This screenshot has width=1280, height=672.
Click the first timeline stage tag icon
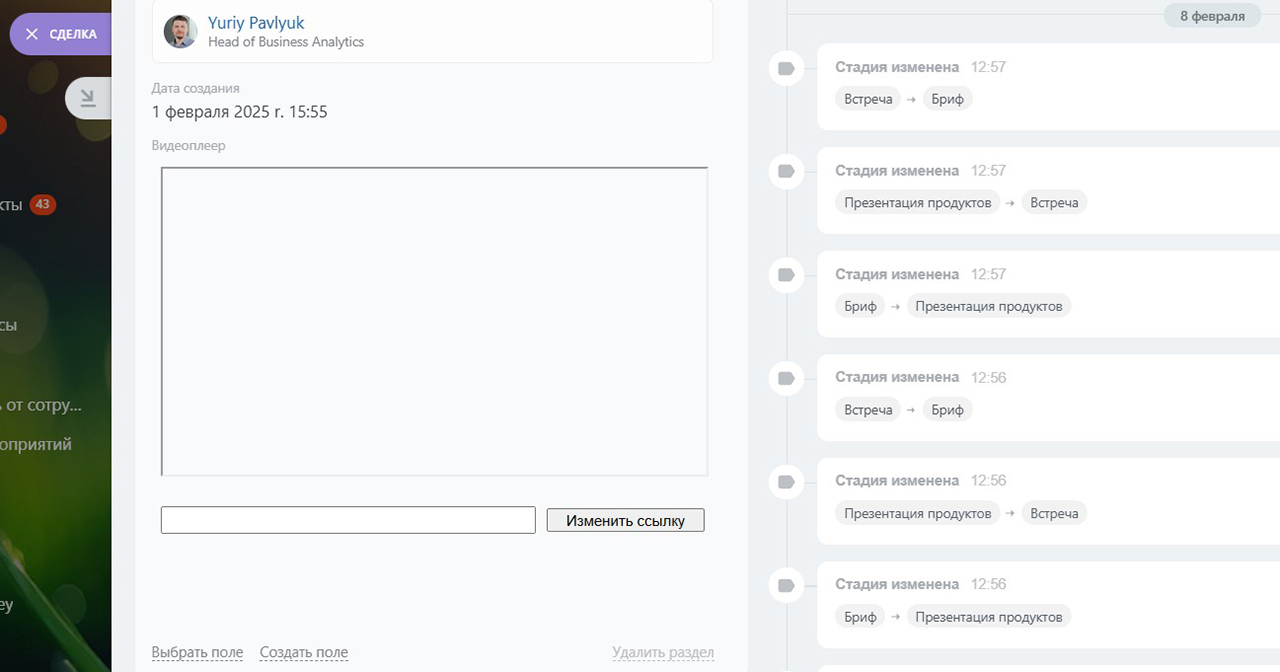(x=786, y=68)
